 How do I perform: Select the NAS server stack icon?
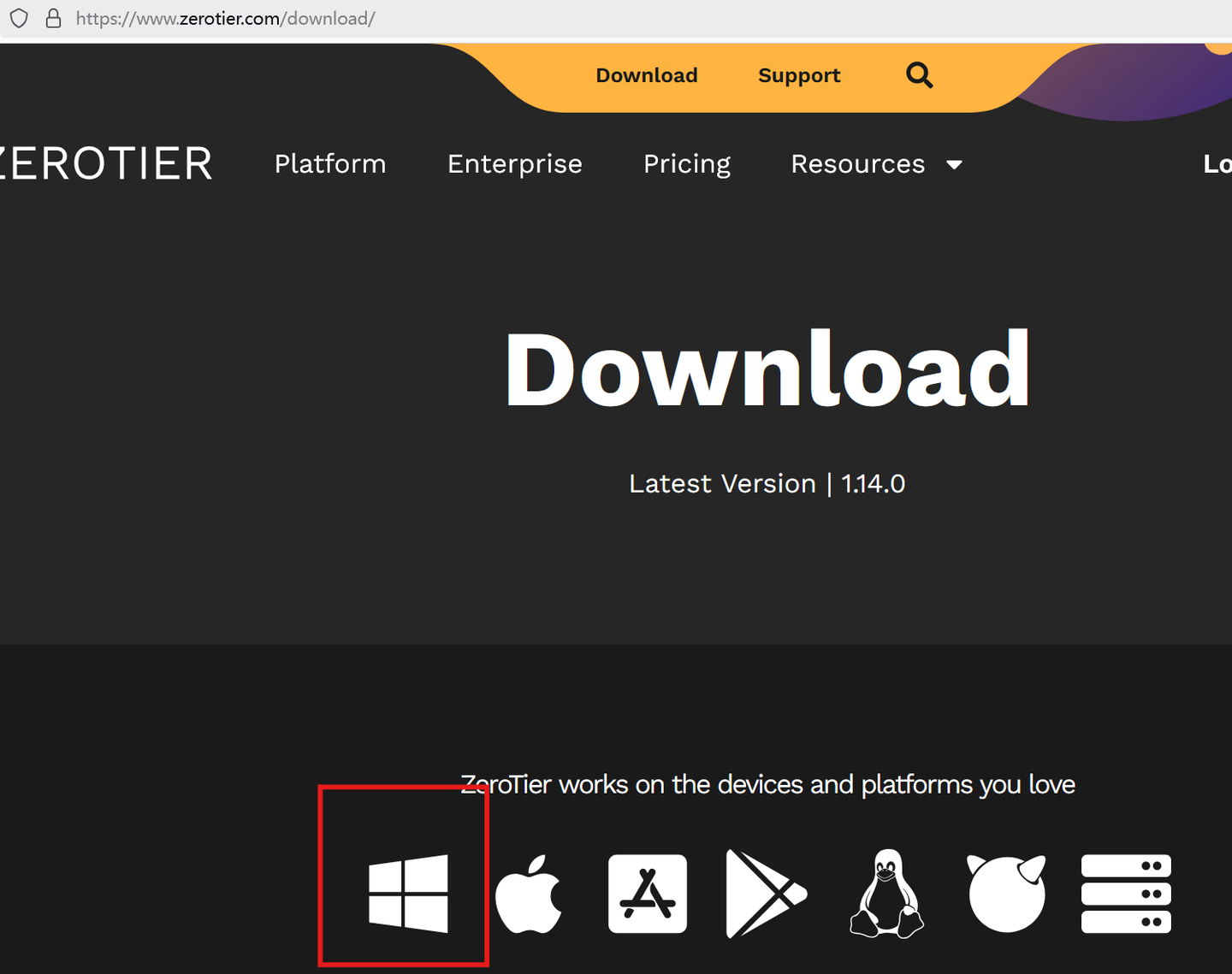(1126, 893)
